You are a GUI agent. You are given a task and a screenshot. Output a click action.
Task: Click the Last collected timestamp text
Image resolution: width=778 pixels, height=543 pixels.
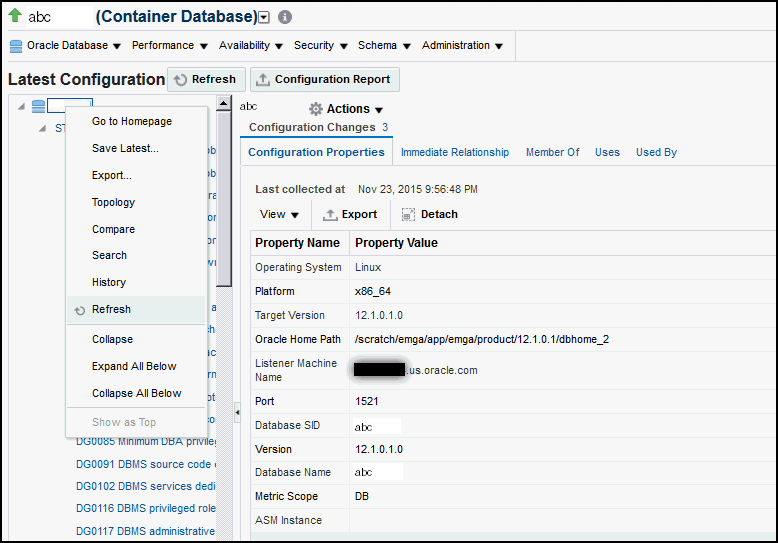[418, 190]
